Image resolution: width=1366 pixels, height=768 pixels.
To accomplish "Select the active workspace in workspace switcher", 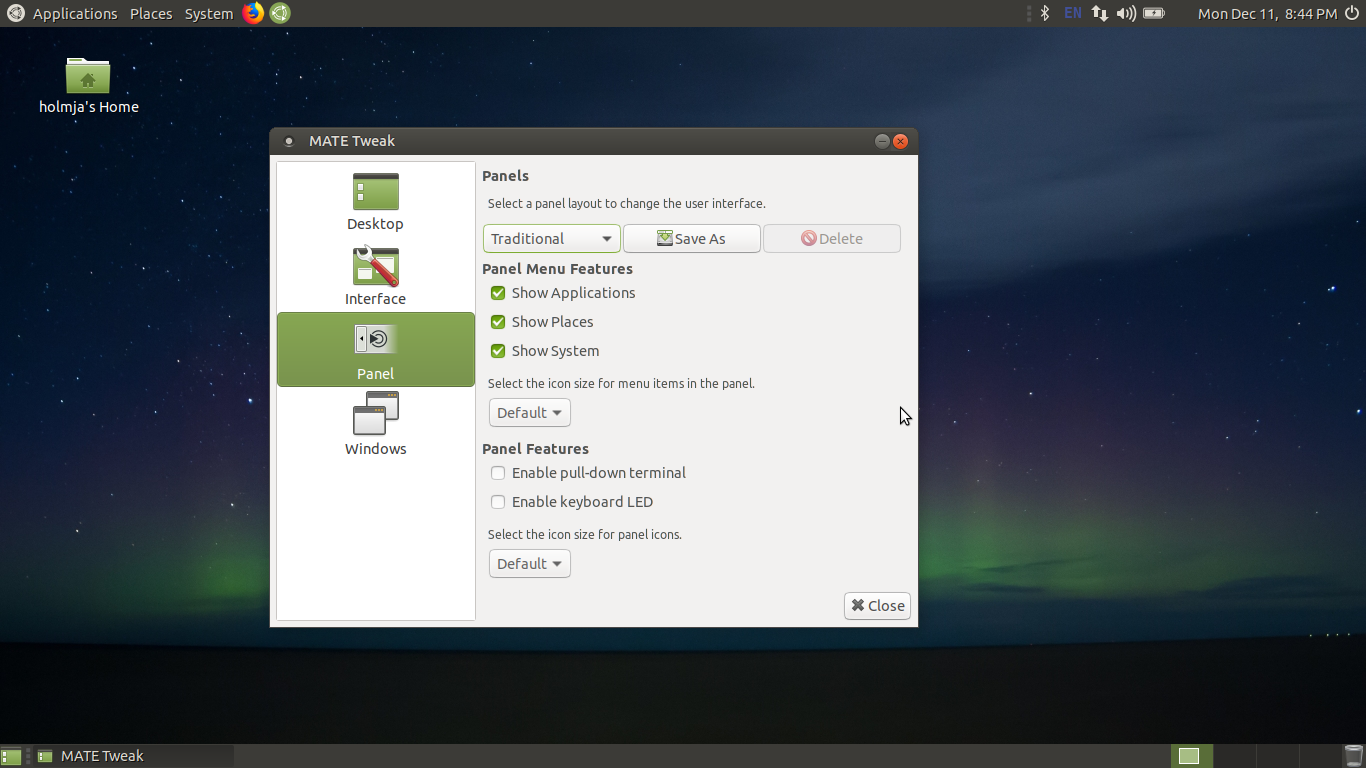I will 1192,756.
